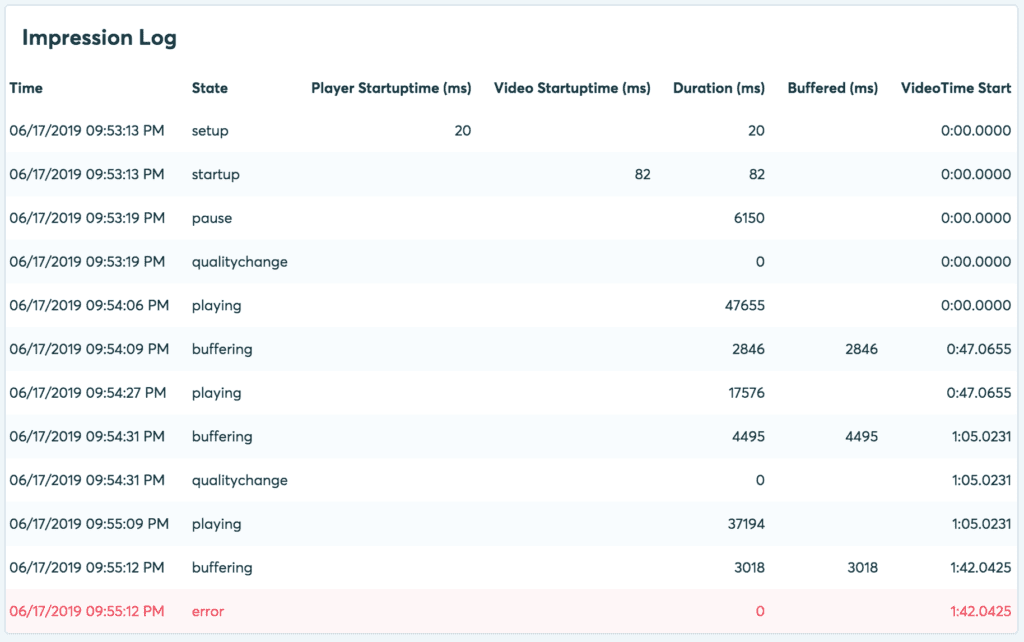The width and height of the screenshot is (1024, 642).
Task: Select the red error row
Action: (x=512, y=611)
